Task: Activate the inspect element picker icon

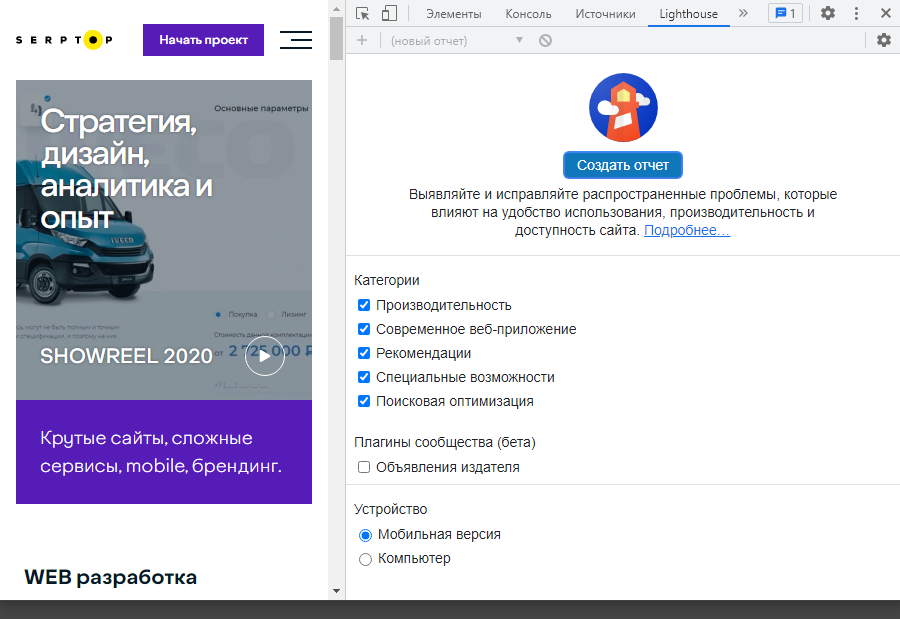Action: coord(363,14)
